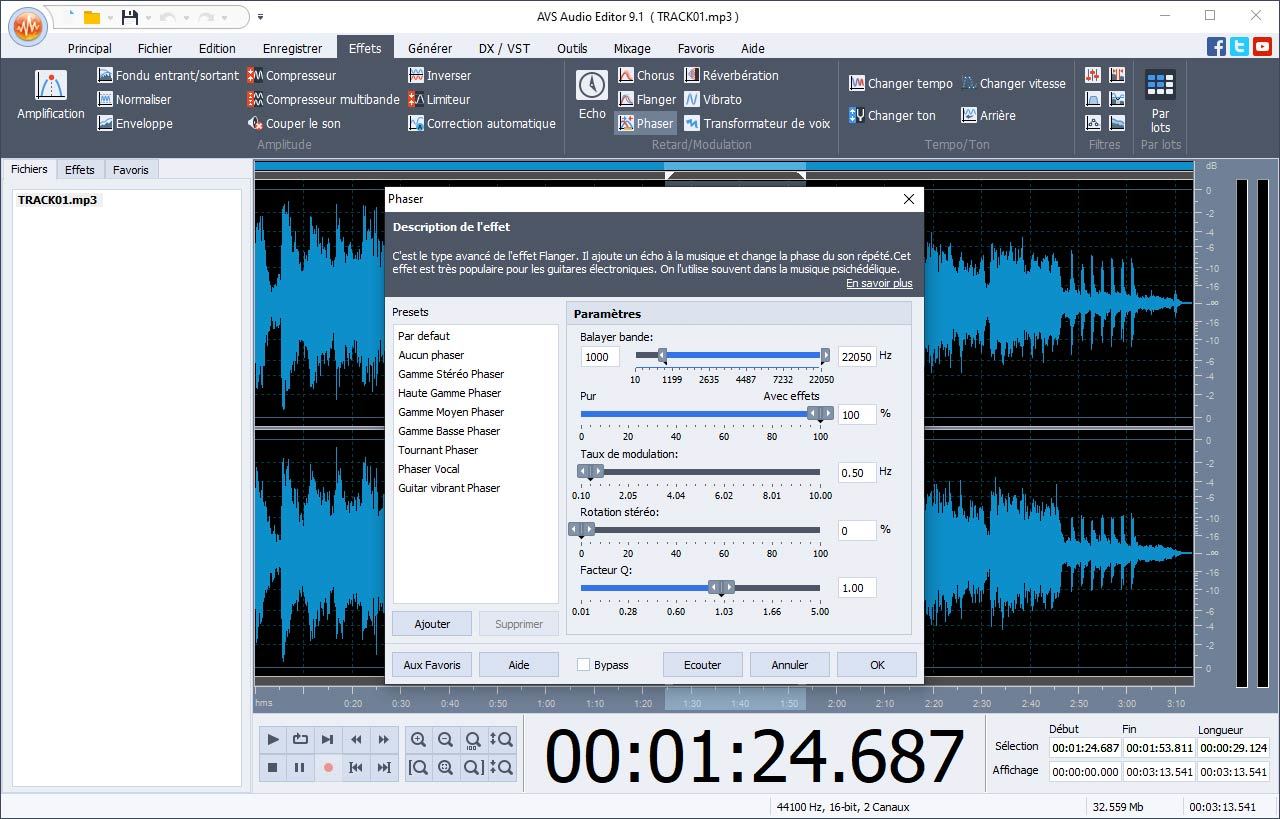Select Changer vitesse effect
Image resolution: width=1280 pixels, height=819 pixels.
point(1013,83)
